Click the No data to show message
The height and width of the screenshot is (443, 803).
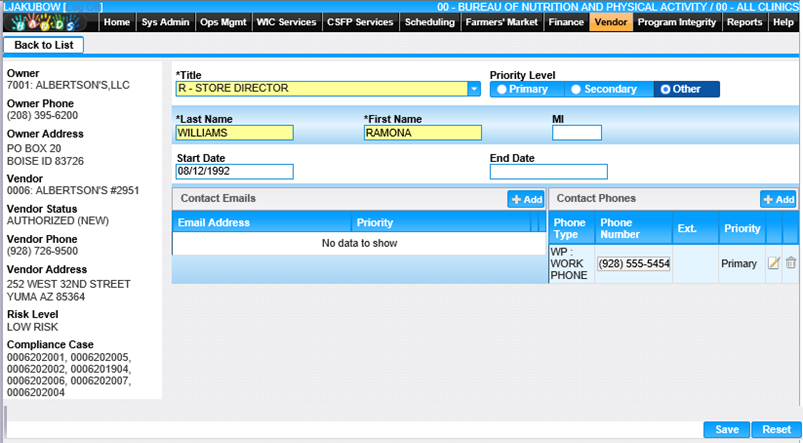point(360,243)
